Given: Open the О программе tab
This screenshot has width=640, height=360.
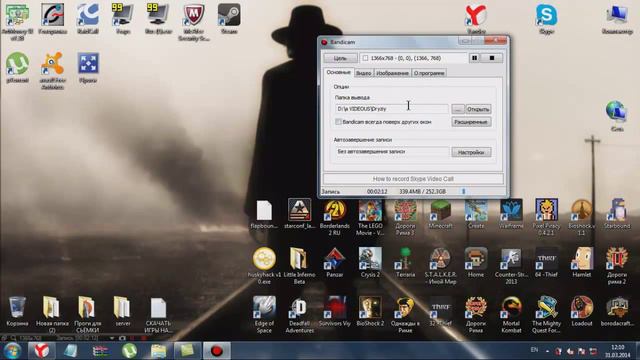Looking at the screenshot, I should [429, 73].
